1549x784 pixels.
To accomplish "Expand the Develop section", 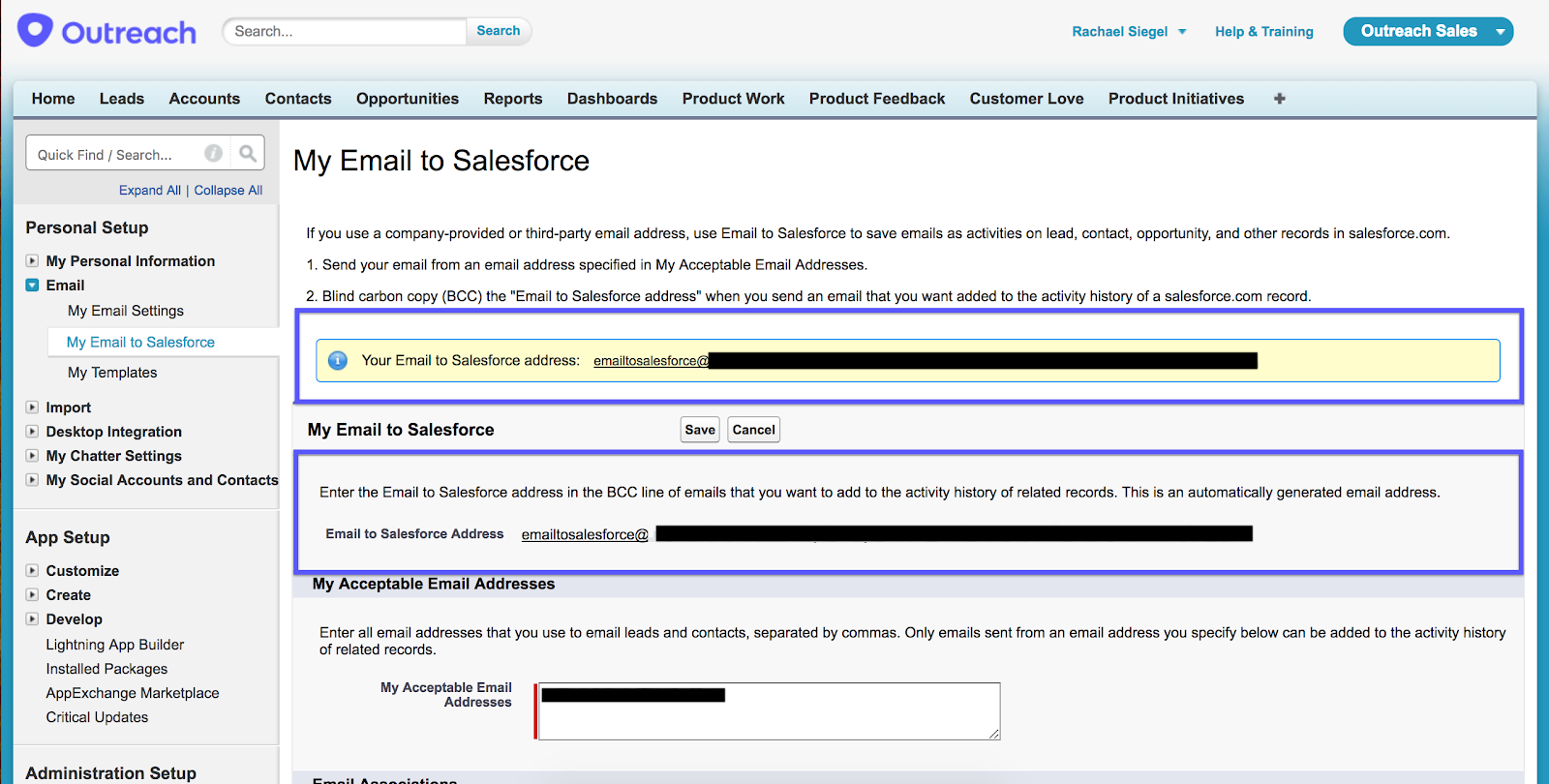I will 32,619.
